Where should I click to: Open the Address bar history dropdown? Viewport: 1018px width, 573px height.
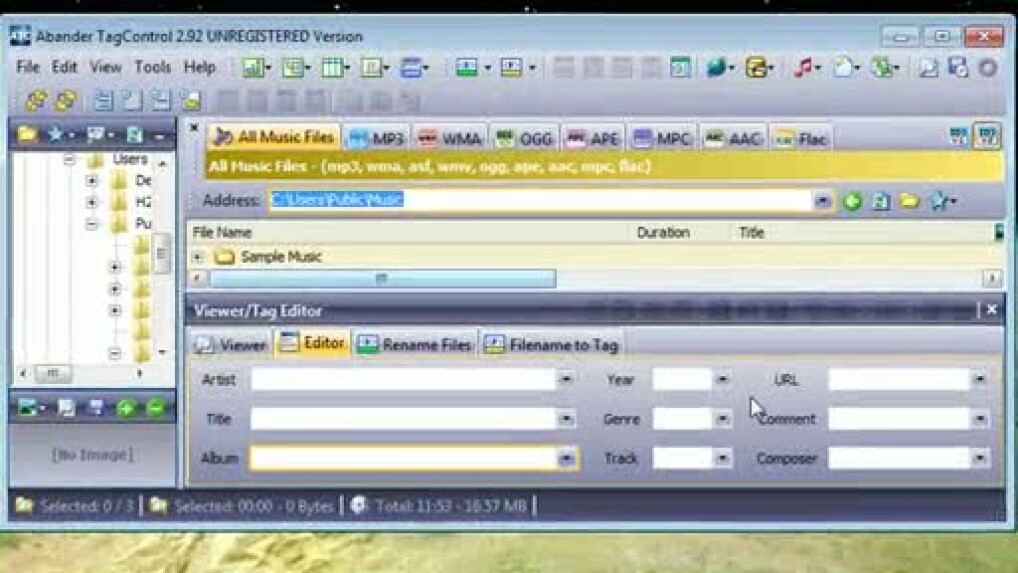point(822,201)
